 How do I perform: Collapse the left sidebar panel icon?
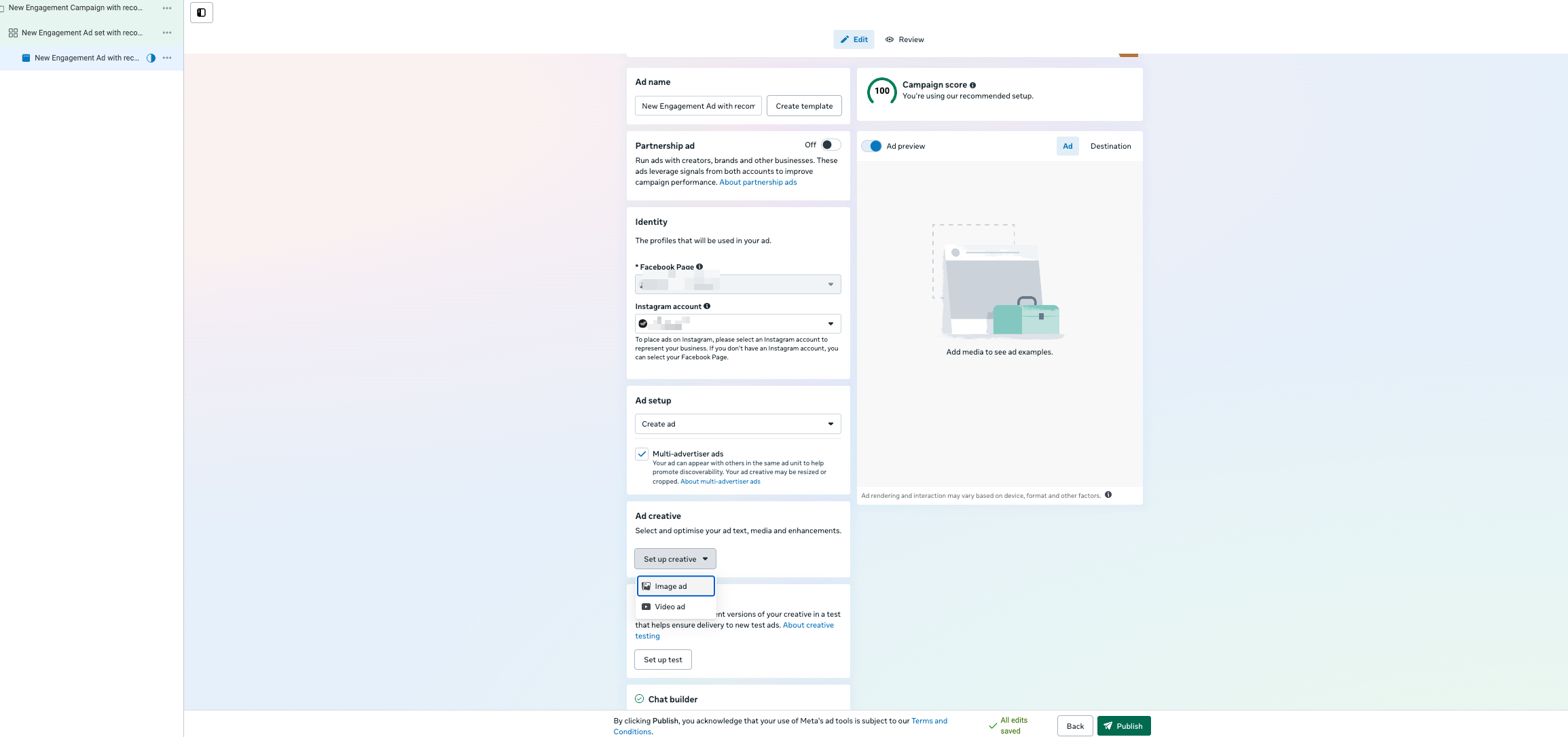point(202,12)
